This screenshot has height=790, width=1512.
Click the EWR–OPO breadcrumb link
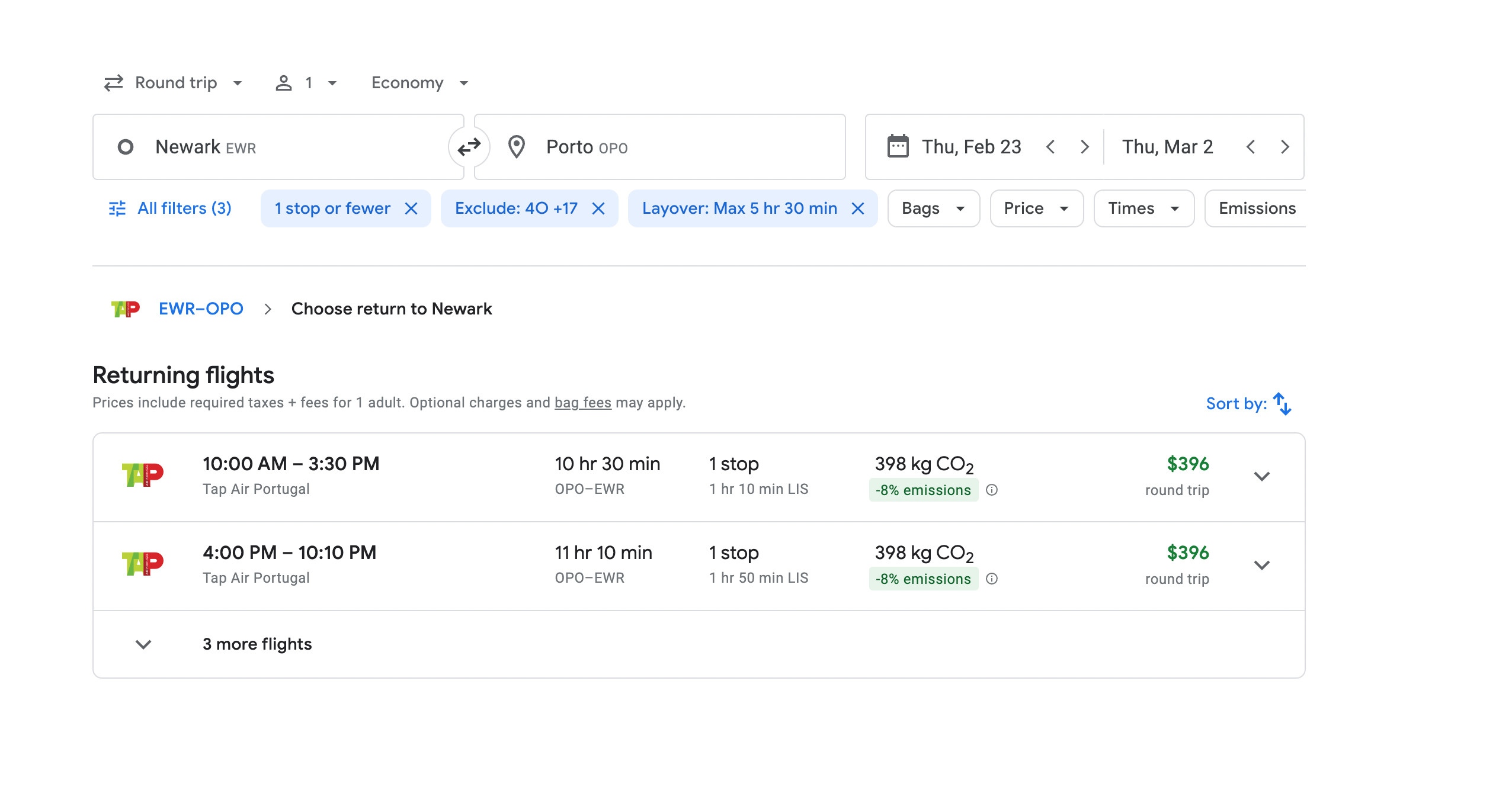[201, 309]
